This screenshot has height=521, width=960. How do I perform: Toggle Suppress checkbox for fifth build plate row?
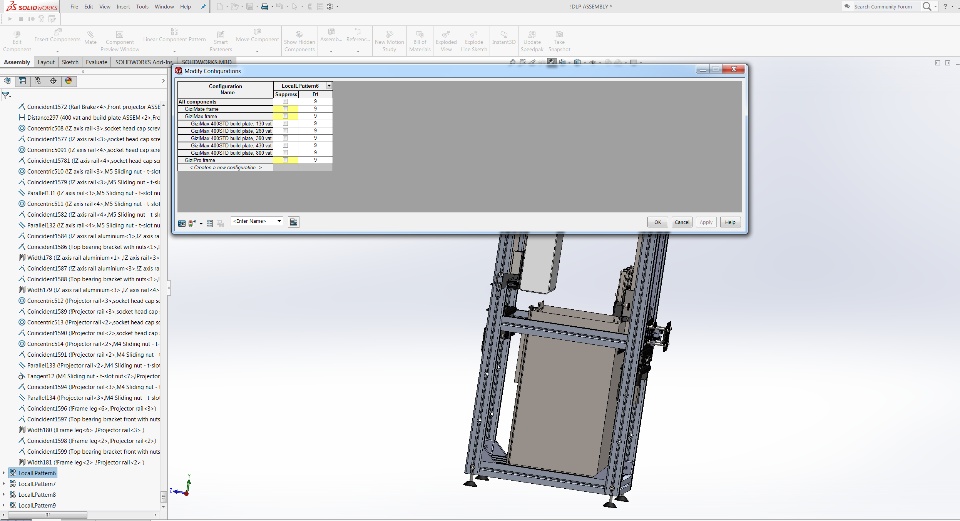point(285,153)
